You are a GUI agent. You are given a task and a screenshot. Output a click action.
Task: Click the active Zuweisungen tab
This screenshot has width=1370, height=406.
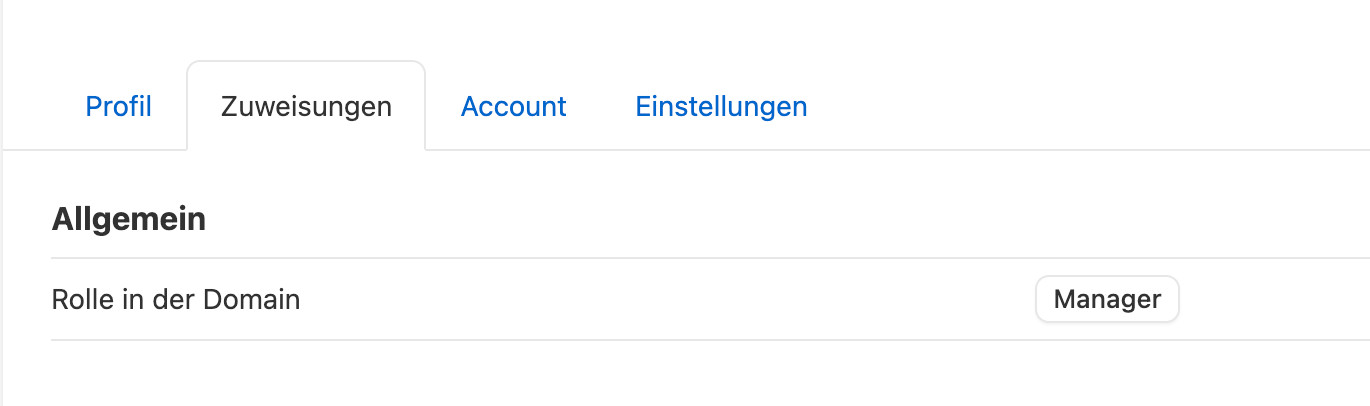click(306, 106)
